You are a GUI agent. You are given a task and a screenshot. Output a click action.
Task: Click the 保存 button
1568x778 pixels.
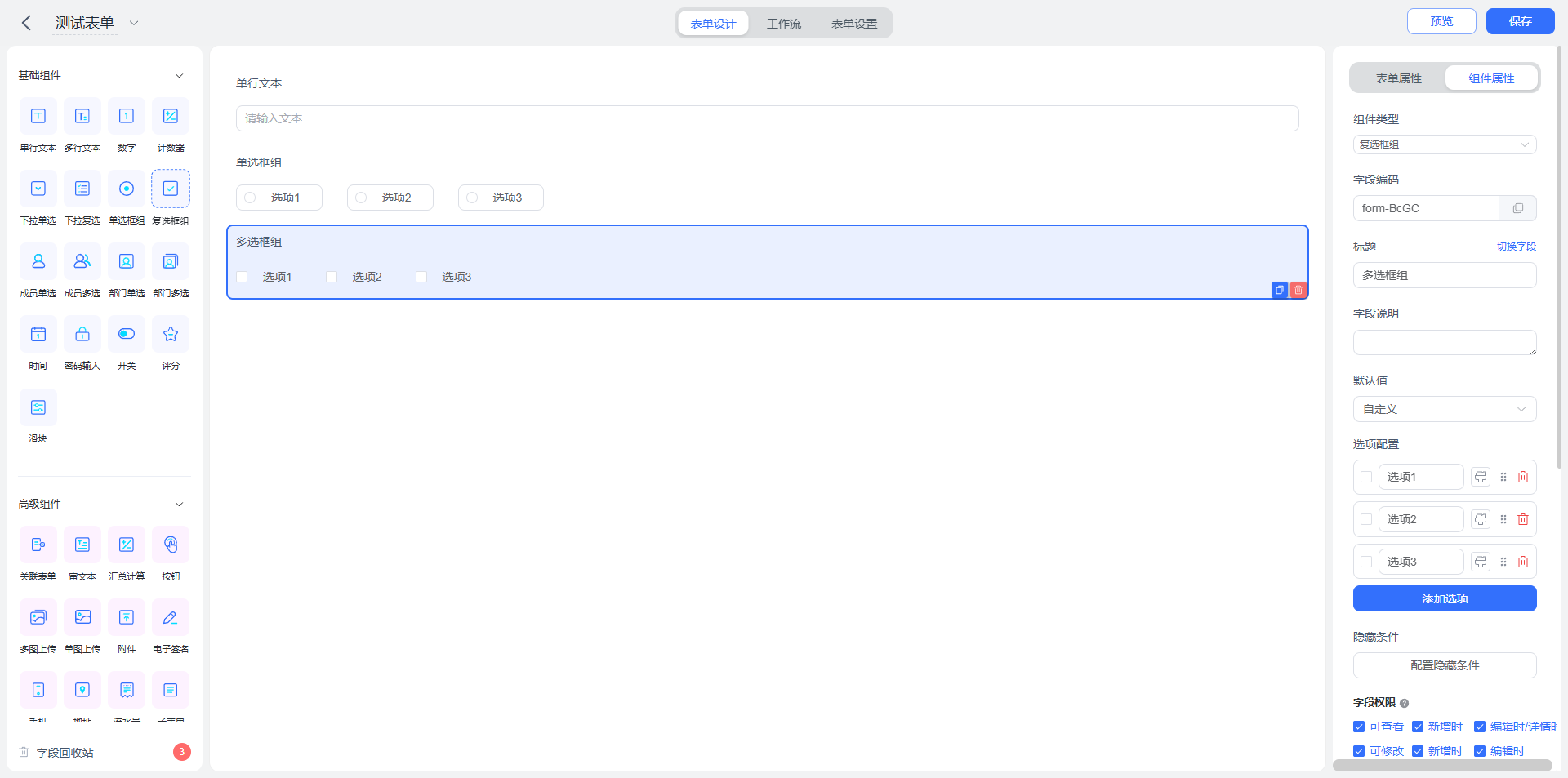coord(1520,21)
